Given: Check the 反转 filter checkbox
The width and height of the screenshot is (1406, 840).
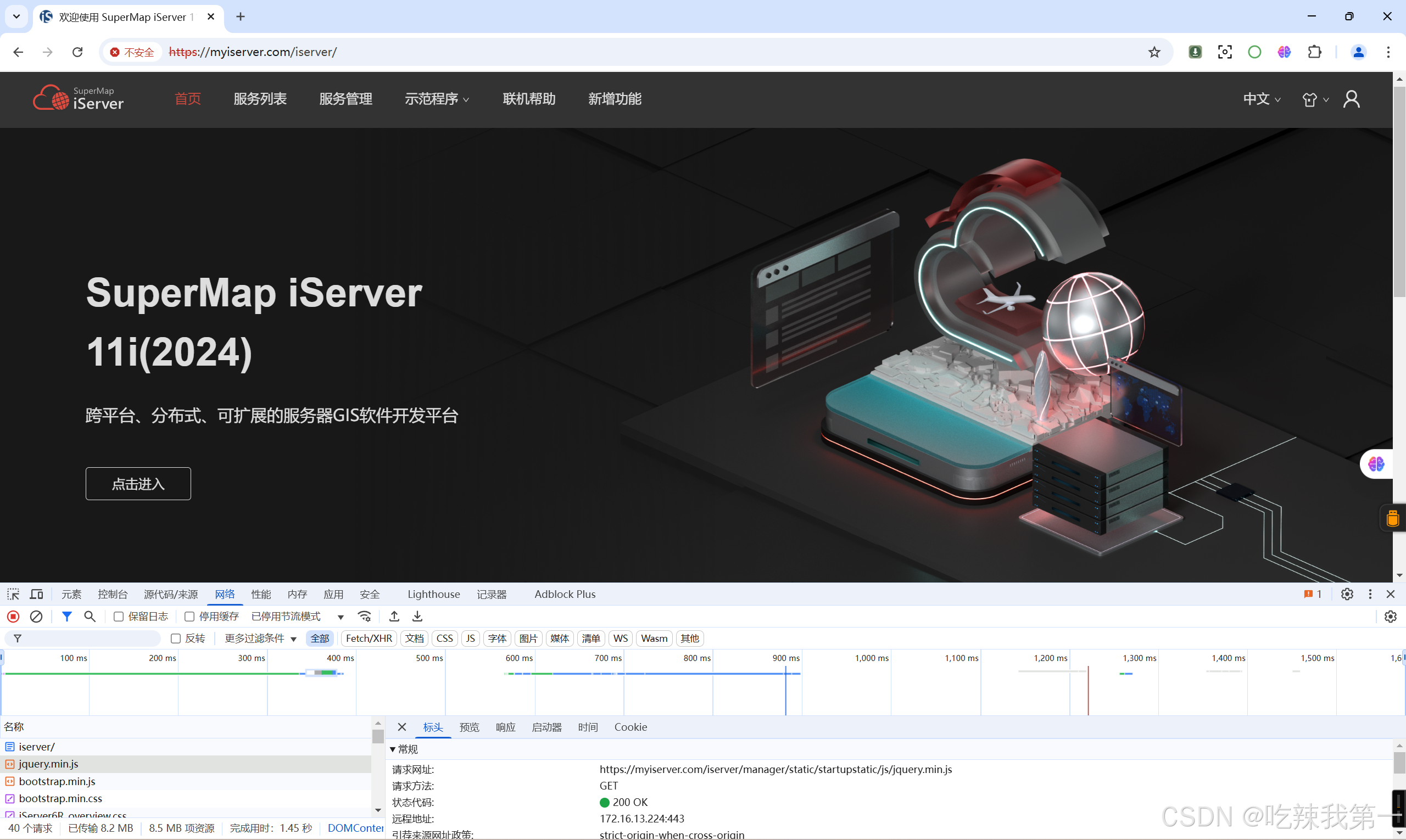Looking at the screenshot, I should (x=176, y=639).
